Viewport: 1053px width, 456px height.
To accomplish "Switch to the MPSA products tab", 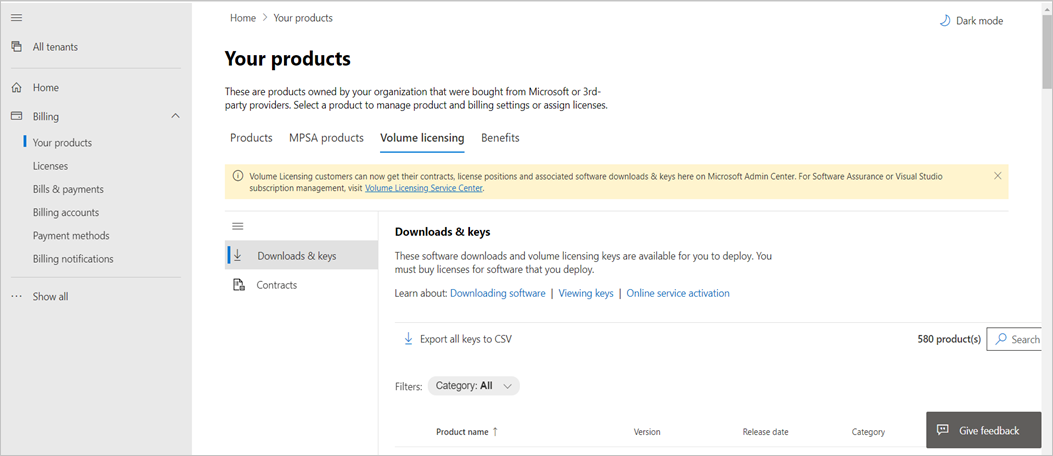I will pyautogui.click(x=326, y=138).
